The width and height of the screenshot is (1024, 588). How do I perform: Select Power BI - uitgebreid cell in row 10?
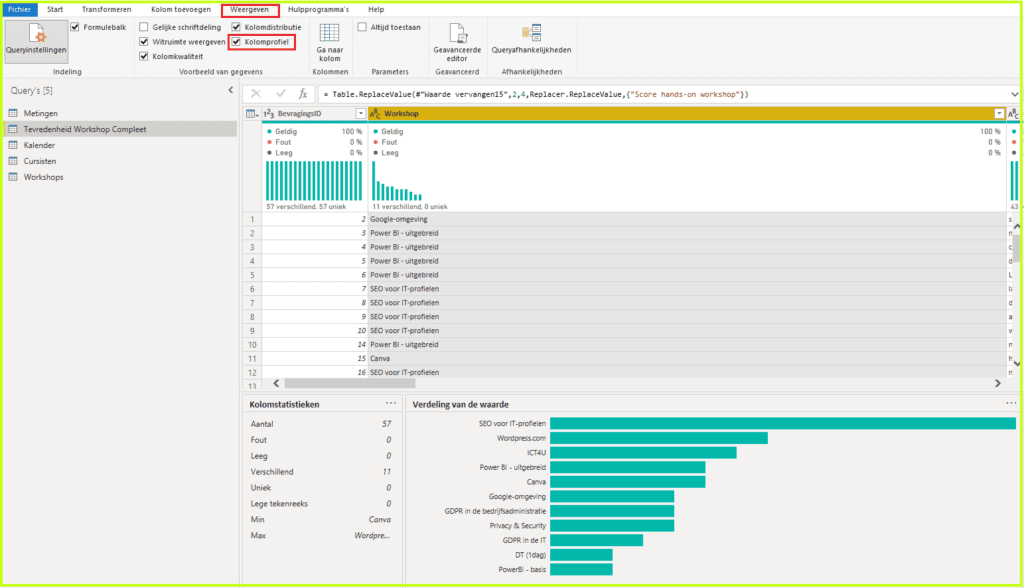click(x=687, y=344)
